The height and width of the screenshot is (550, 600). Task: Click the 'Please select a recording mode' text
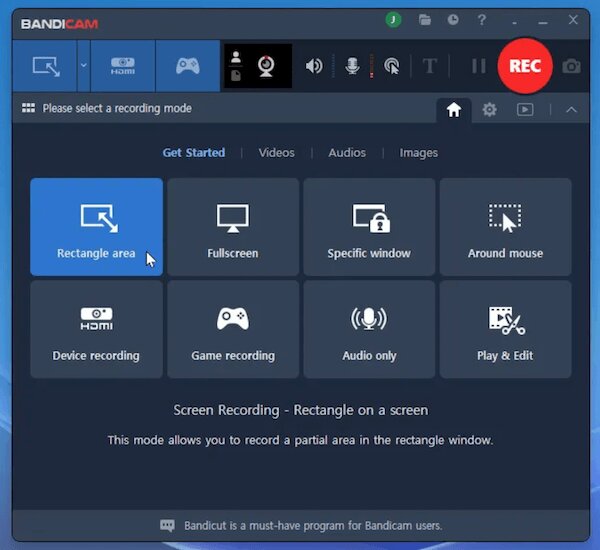[117, 108]
